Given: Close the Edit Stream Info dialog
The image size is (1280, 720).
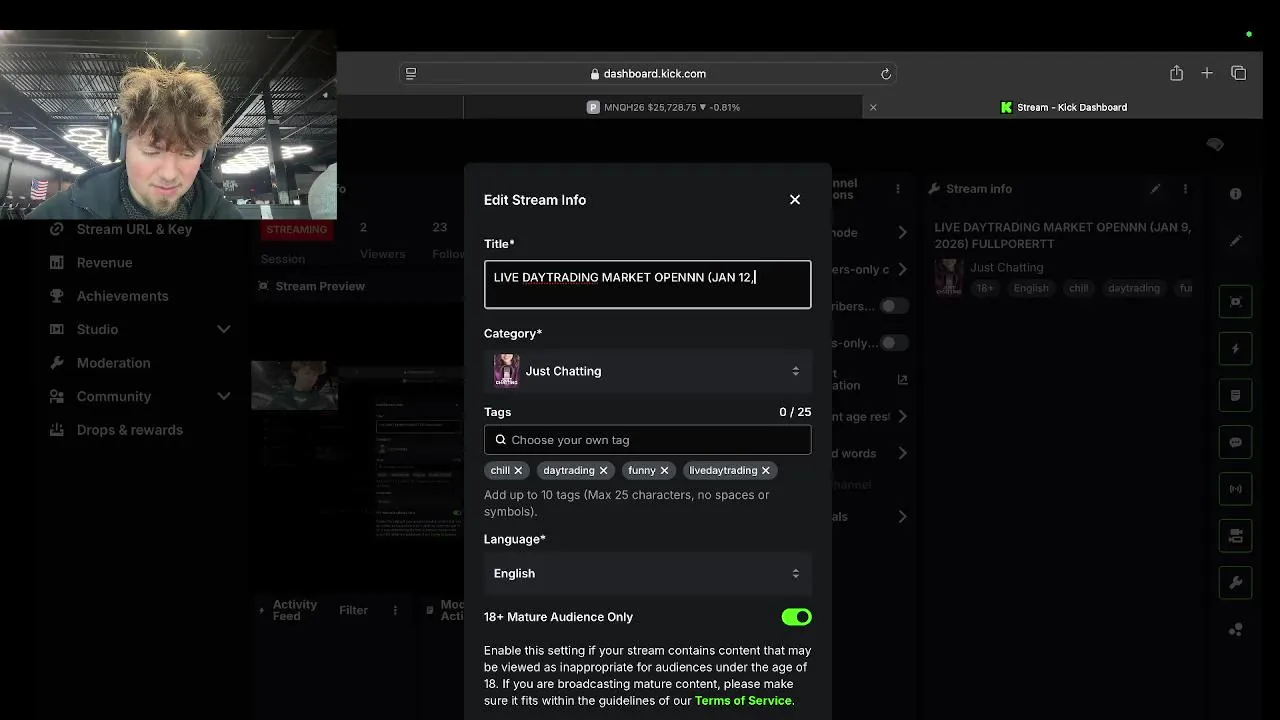Looking at the screenshot, I should coord(795,200).
